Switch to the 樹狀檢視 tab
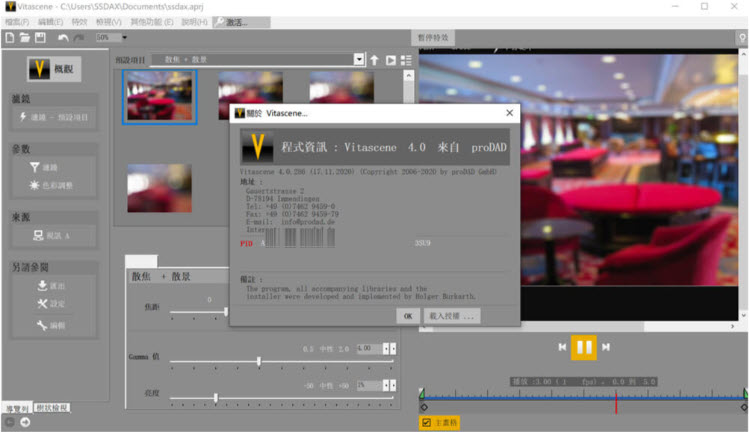749x432 pixels. click(x=51, y=407)
